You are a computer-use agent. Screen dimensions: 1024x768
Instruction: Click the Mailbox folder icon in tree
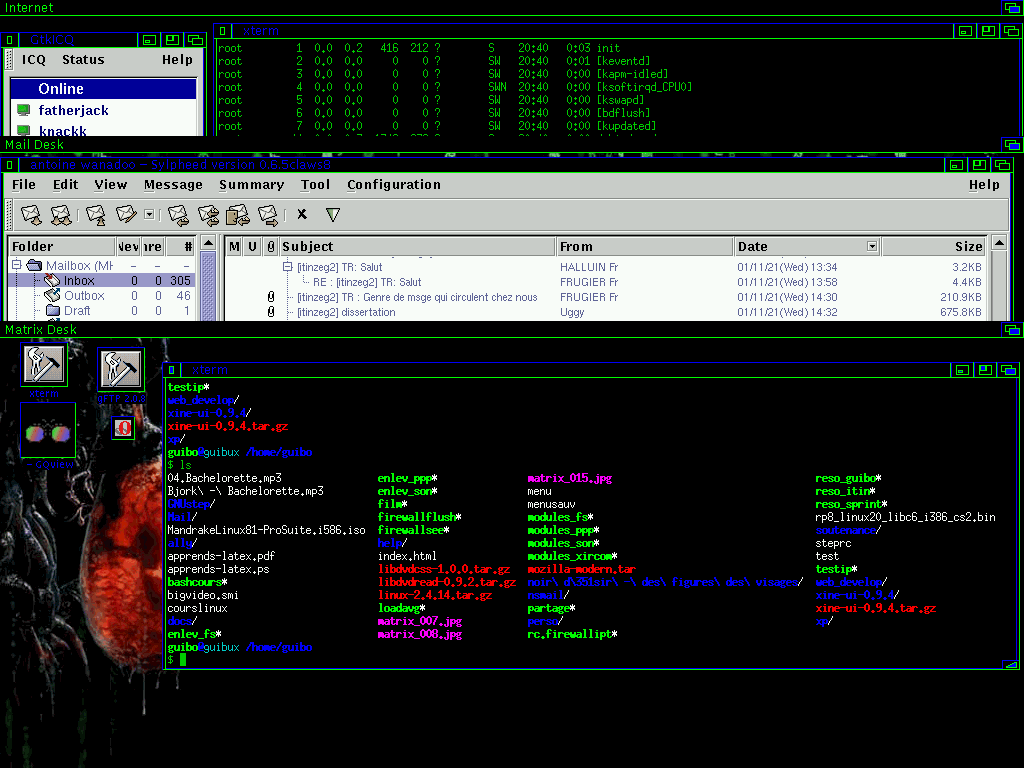[x=34, y=265]
